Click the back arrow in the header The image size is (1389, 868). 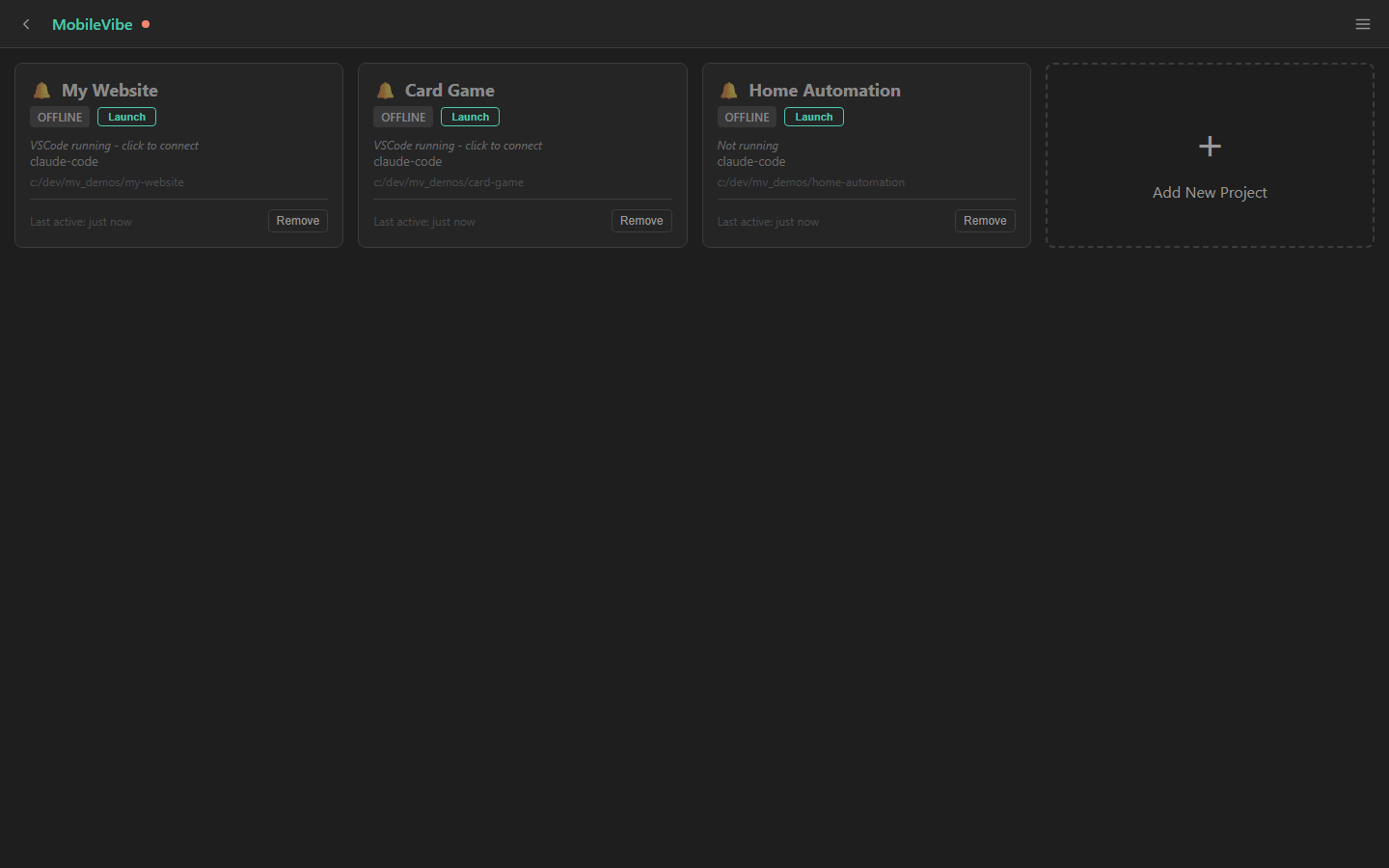click(x=25, y=24)
